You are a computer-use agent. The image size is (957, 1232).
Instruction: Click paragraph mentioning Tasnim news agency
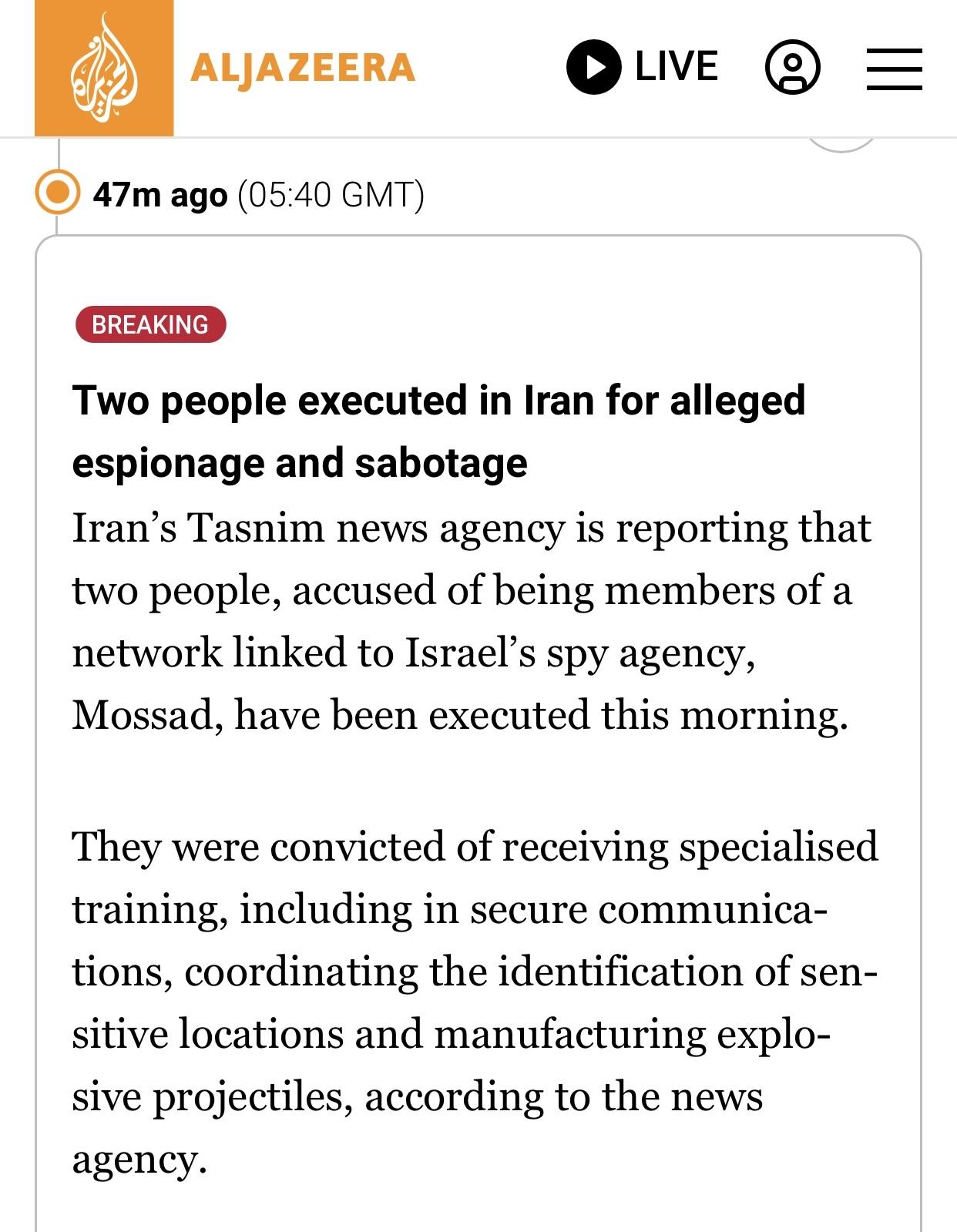click(x=473, y=621)
